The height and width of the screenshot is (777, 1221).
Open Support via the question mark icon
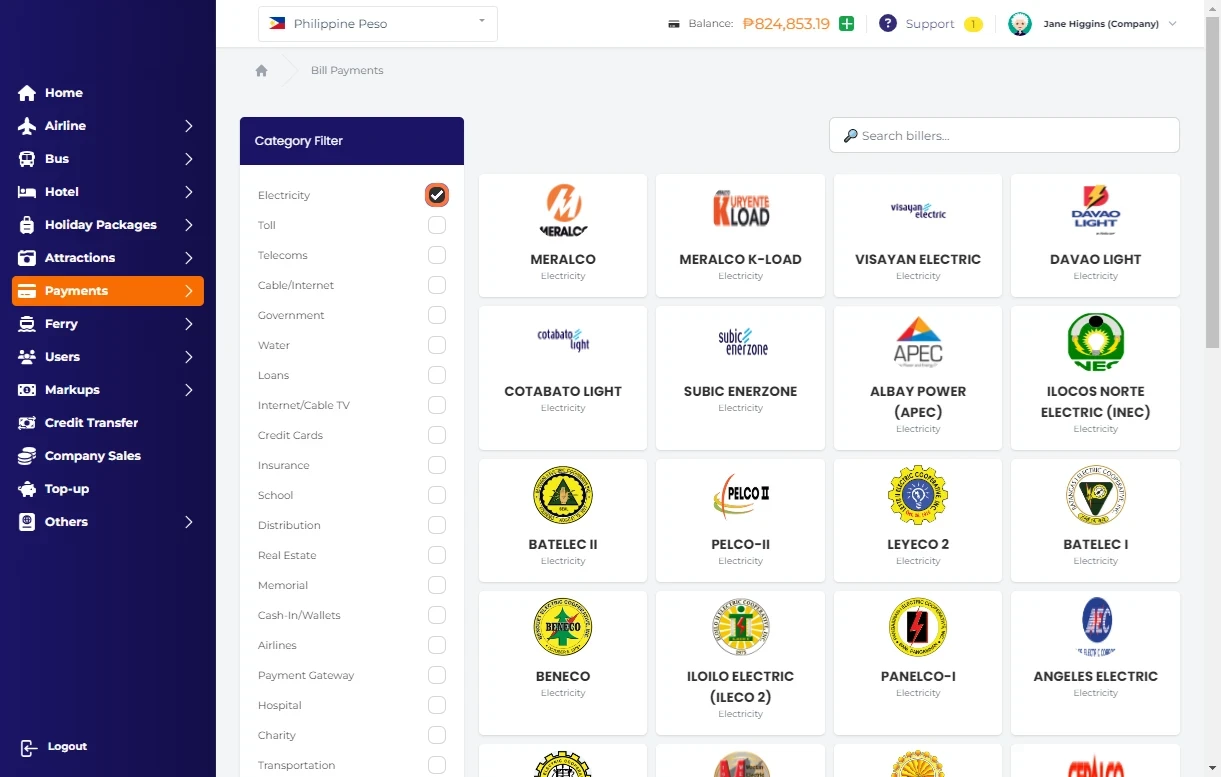[887, 24]
